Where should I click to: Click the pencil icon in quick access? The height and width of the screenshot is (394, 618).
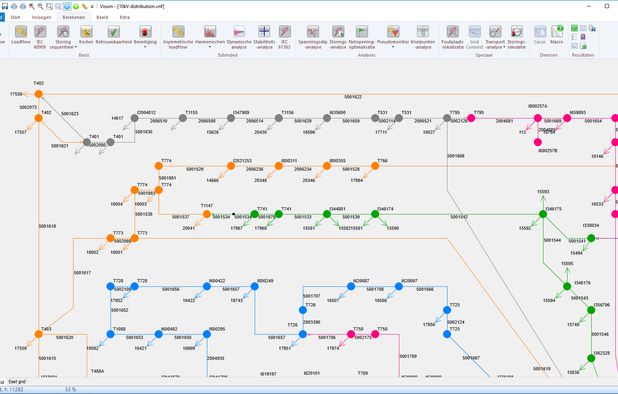tap(84, 6)
